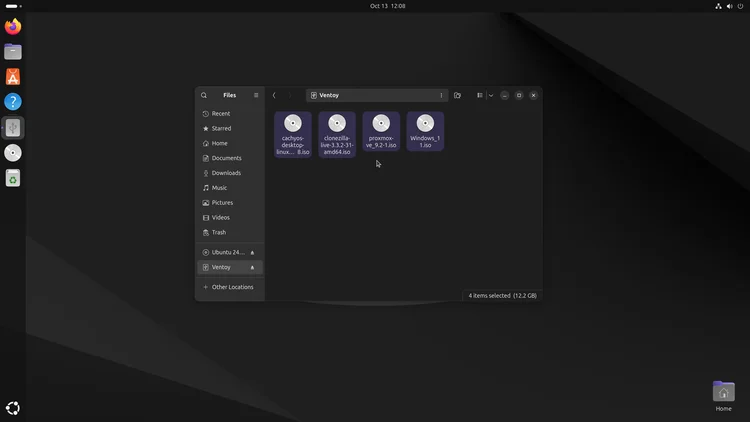Toggle the grid/list view icon
The height and width of the screenshot is (422, 750).
[480, 95]
